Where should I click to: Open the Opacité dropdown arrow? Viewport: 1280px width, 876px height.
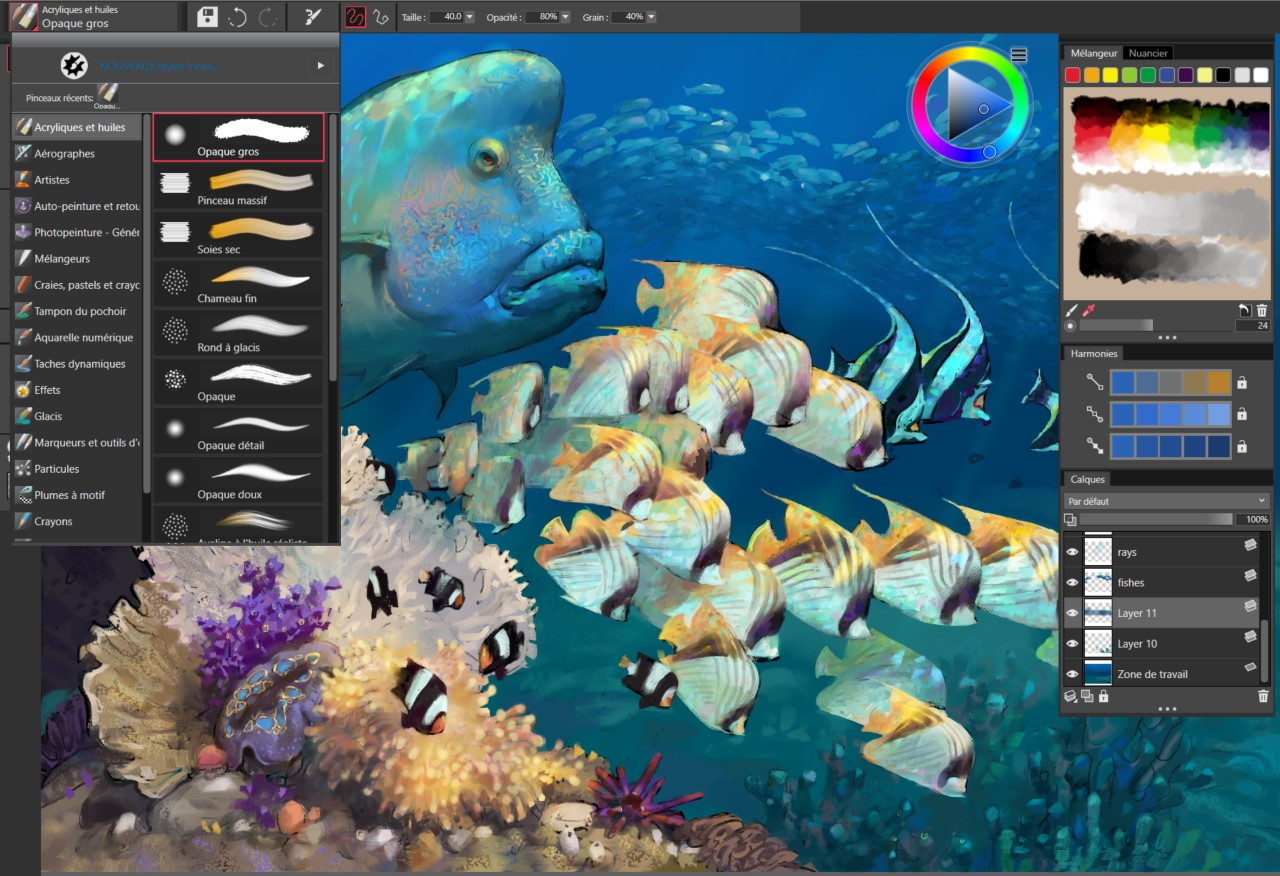pos(565,17)
